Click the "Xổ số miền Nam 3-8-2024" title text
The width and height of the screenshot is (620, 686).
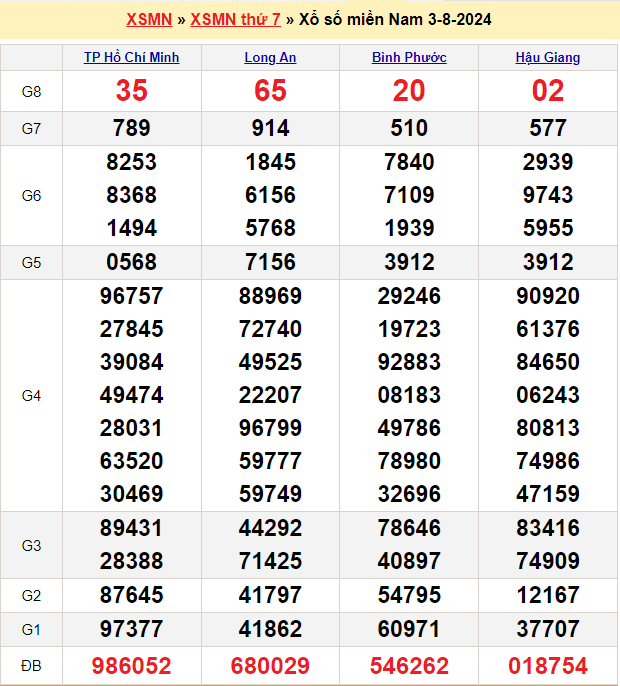[x=395, y=20]
